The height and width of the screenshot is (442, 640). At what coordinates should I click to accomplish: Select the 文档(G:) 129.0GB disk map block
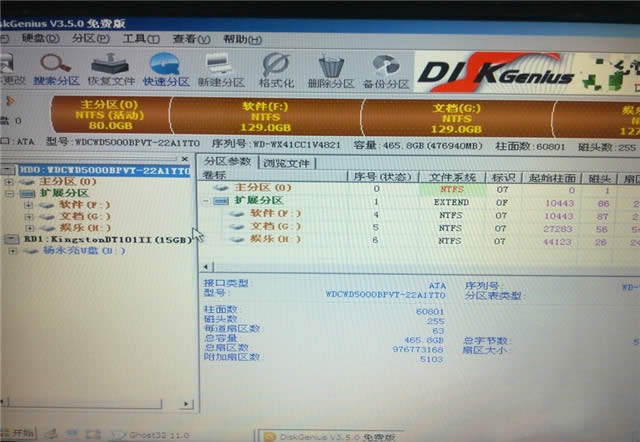457,116
